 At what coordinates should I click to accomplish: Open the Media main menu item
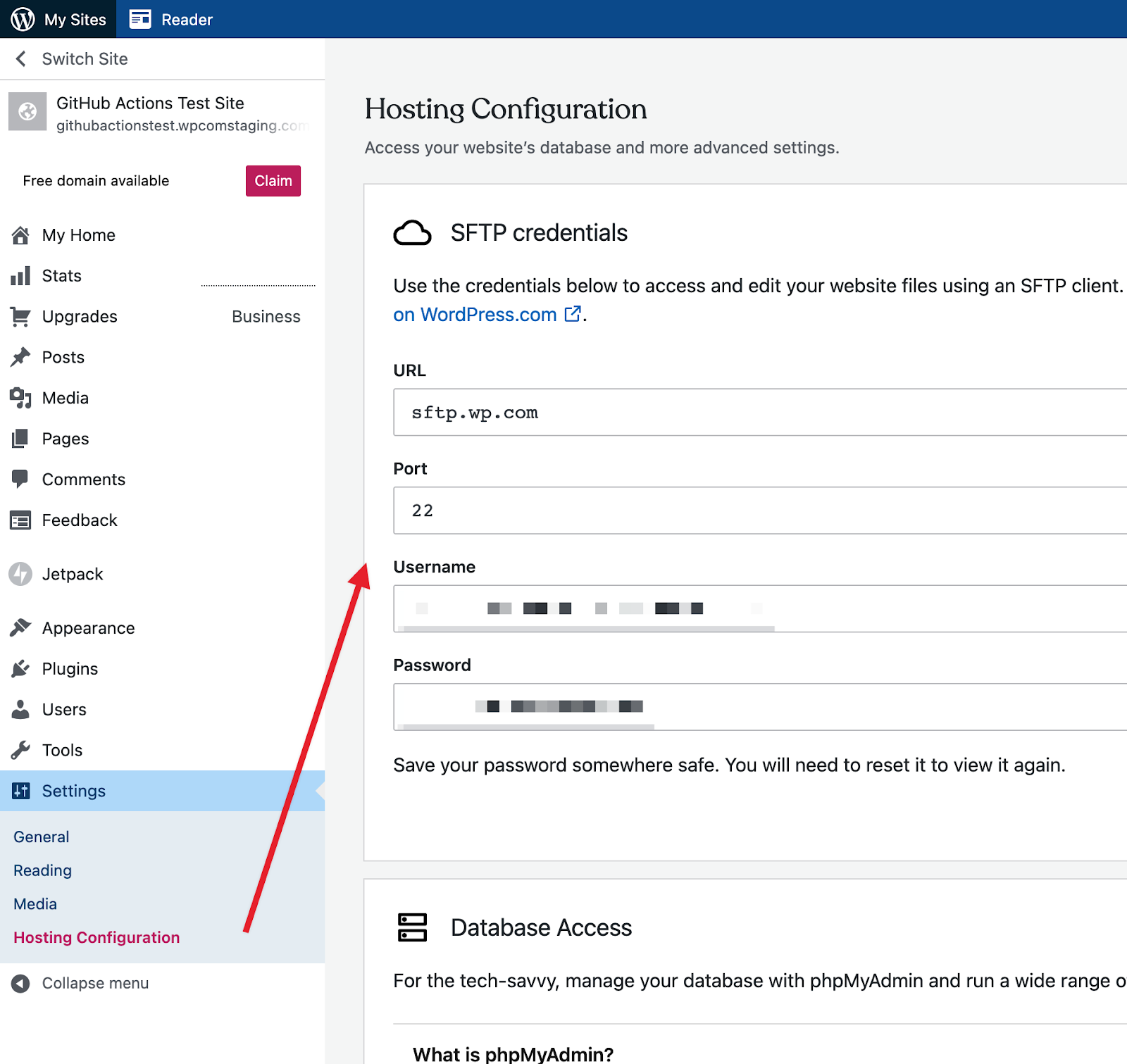tap(162, 398)
